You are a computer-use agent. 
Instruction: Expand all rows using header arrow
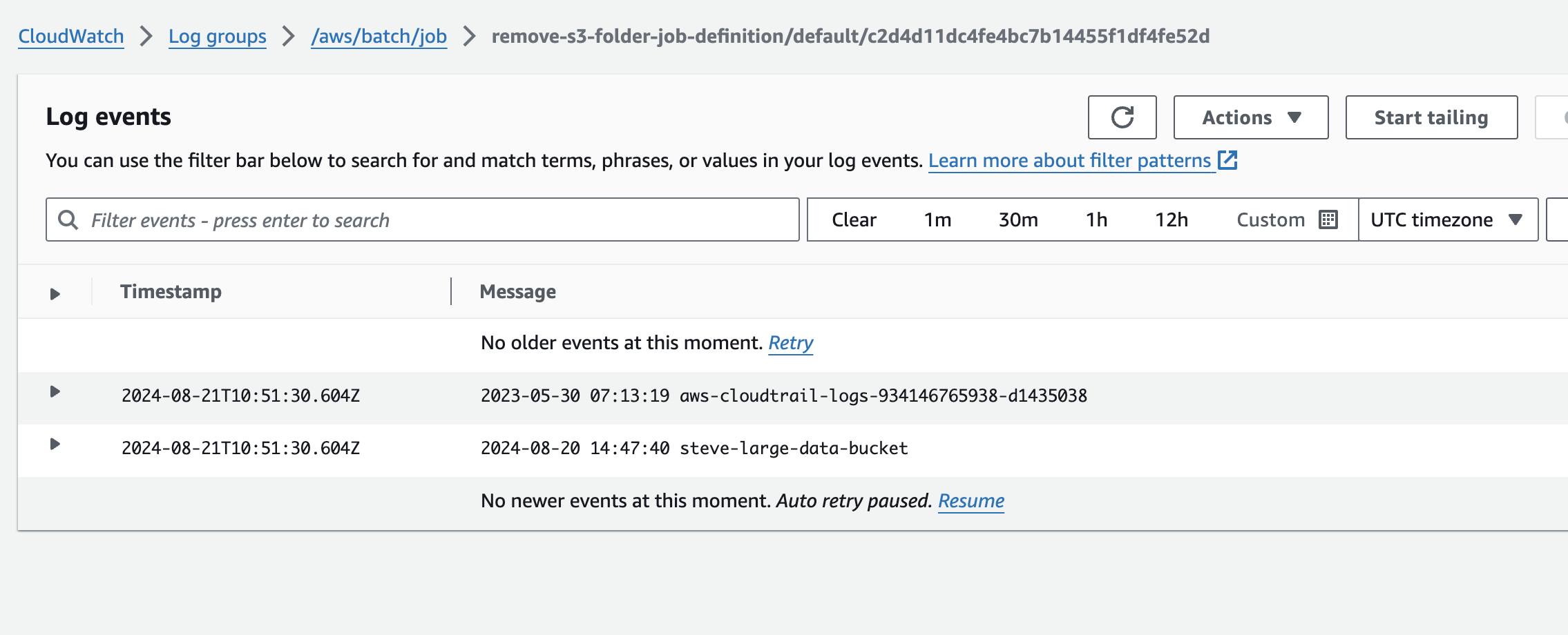pyautogui.click(x=55, y=293)
